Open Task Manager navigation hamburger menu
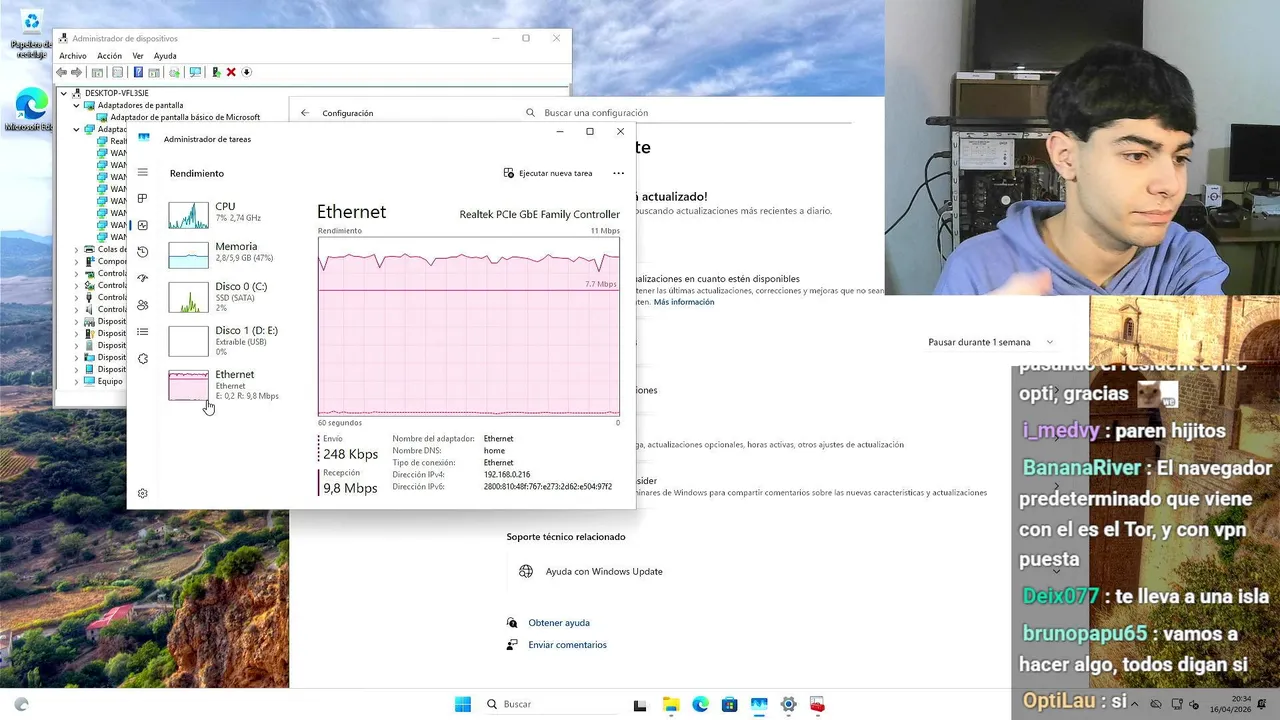The width and height of the screenshot is (1280, 720). click(x=143, y=173)
